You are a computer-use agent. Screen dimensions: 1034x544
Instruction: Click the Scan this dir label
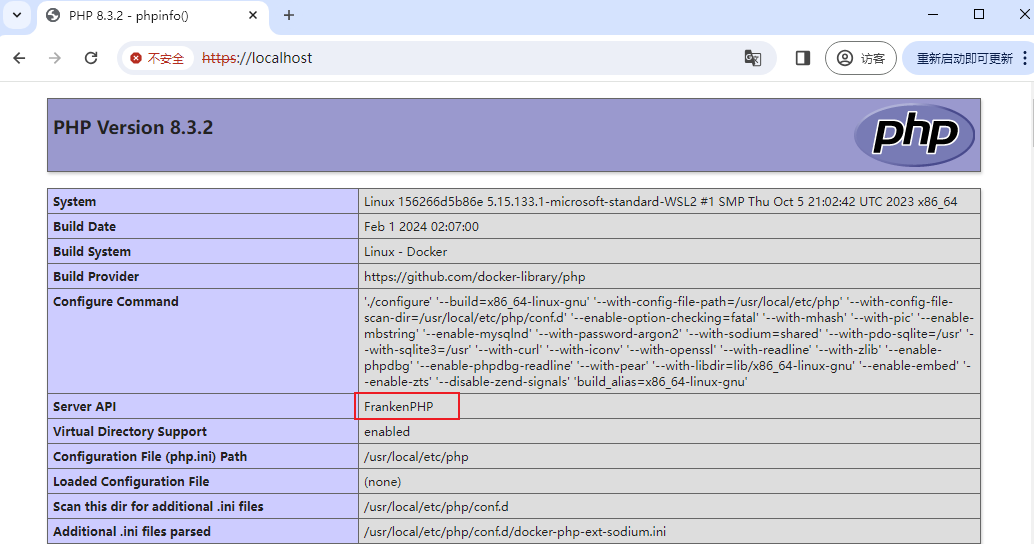coord(158,506)
